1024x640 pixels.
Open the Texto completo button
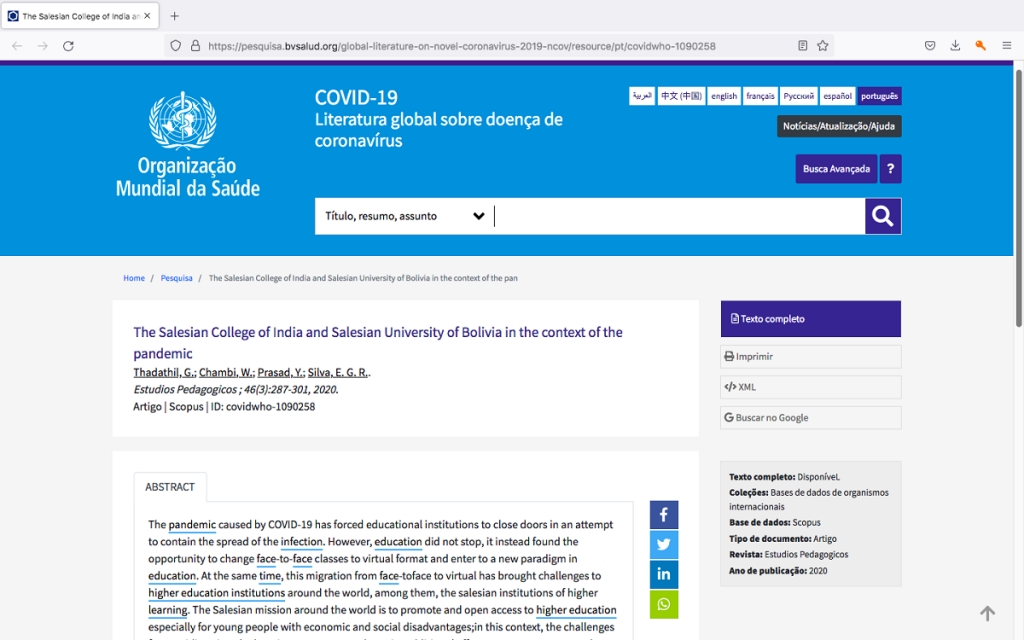[810, 319]
